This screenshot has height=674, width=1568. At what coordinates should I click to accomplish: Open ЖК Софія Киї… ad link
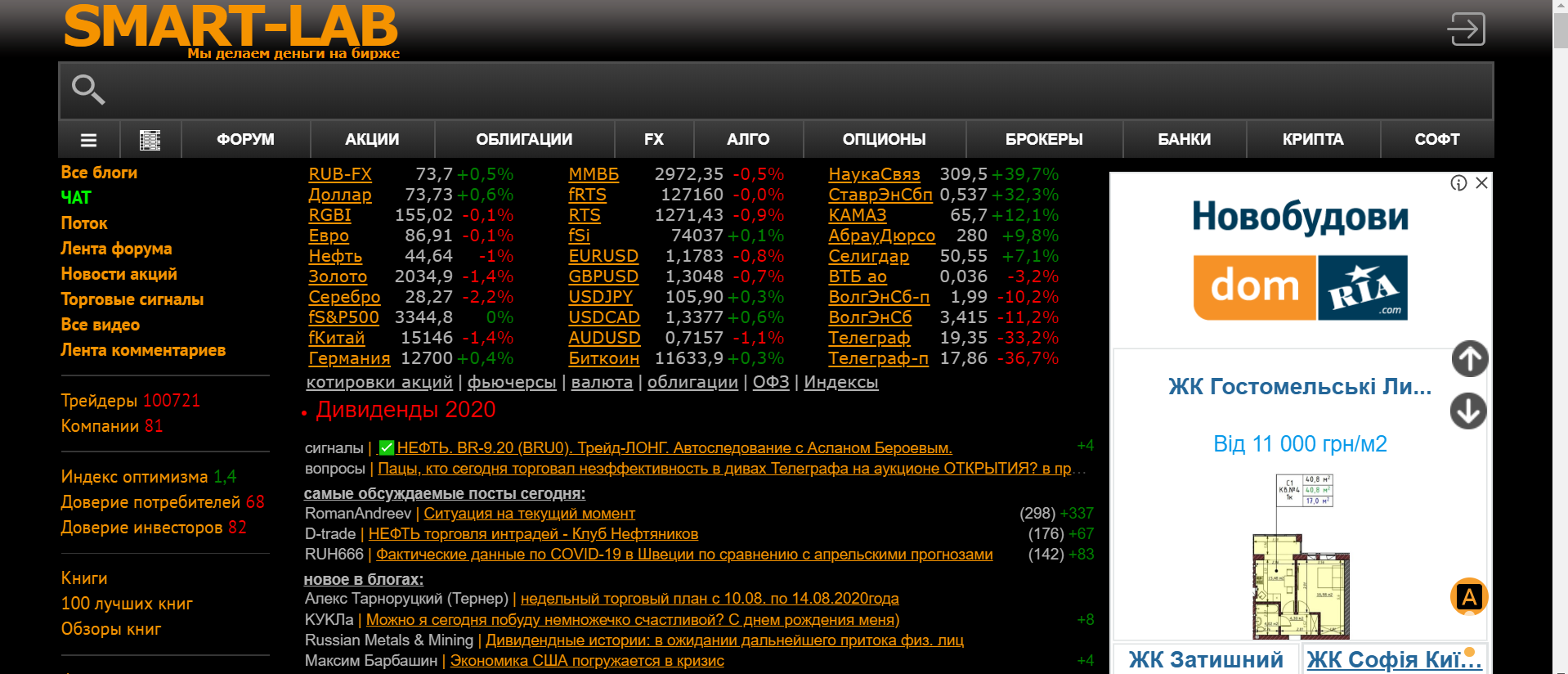click(1394, 659)
